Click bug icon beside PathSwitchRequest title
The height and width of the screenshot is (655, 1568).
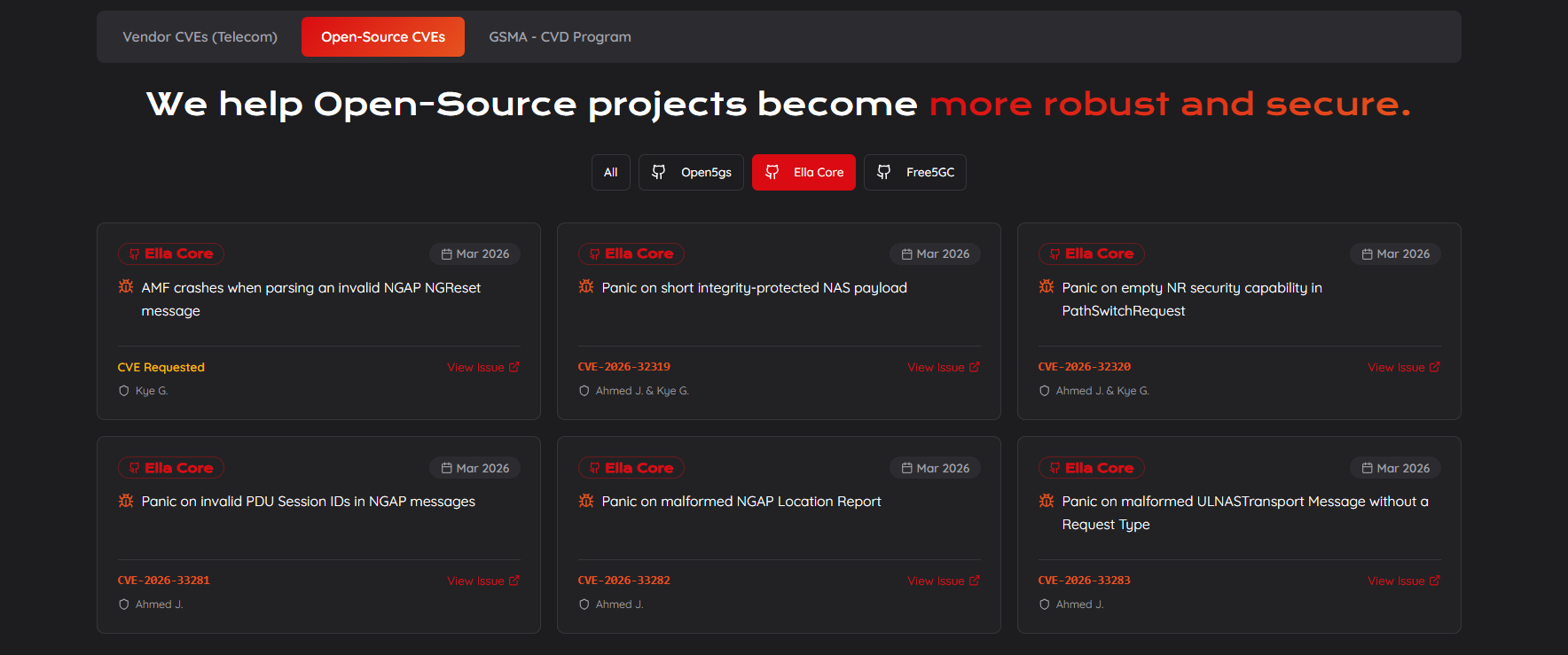click(x=1047, y=287)
